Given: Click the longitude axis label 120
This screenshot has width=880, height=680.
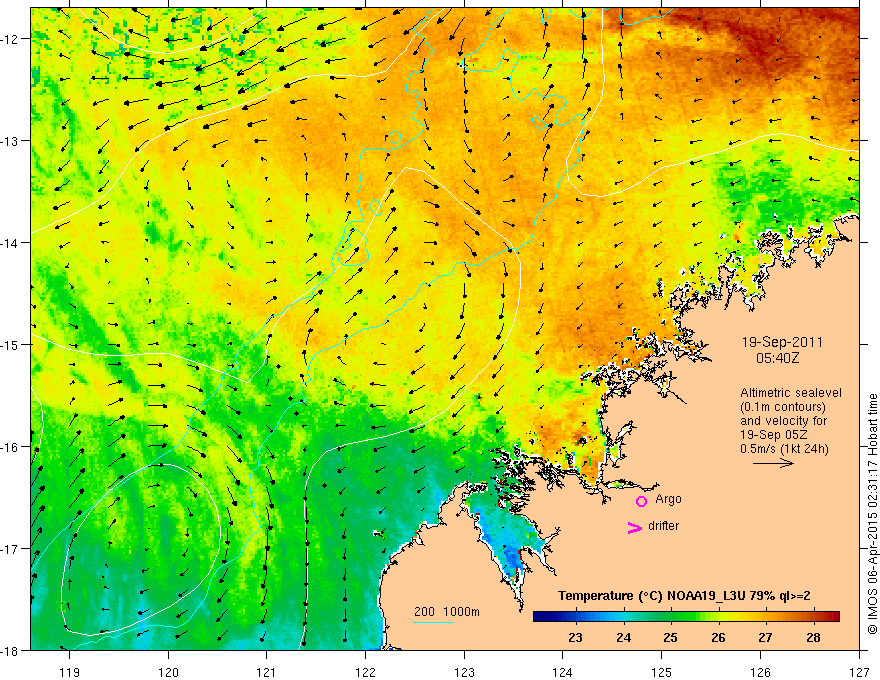Looking at the screenshot, I should [168, 672].
